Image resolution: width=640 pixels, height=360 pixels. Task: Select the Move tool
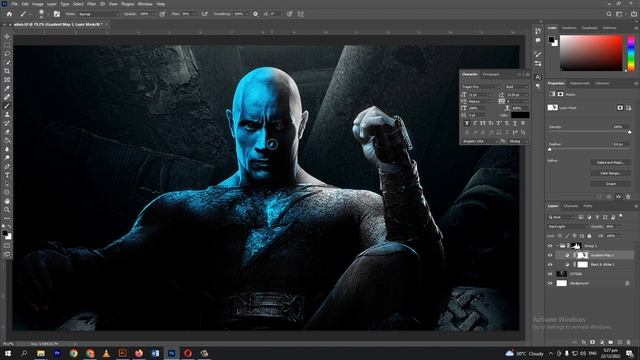(x=7, y=36)
